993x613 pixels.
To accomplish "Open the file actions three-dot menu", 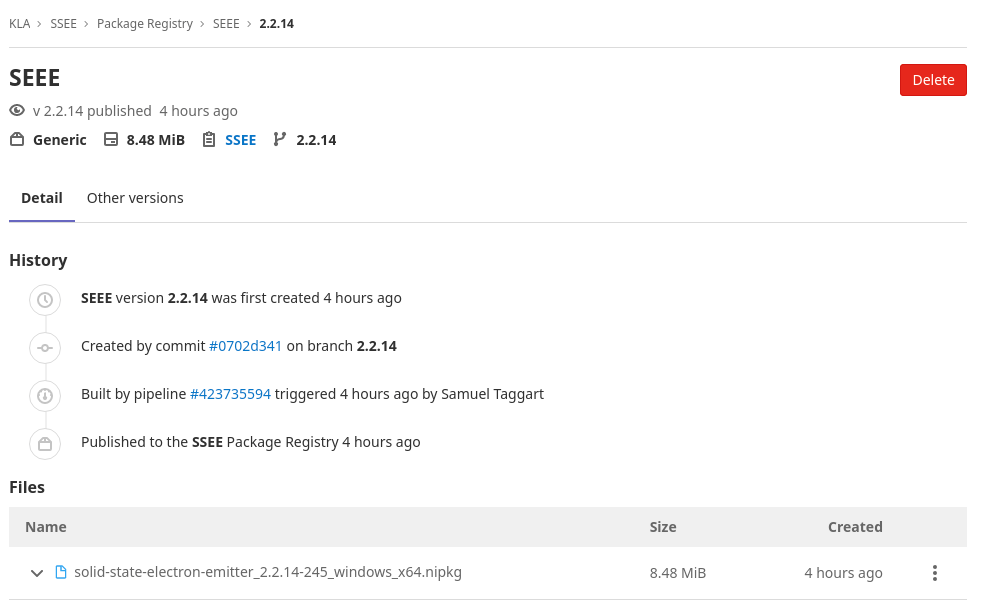I will (x=935, y=573).
